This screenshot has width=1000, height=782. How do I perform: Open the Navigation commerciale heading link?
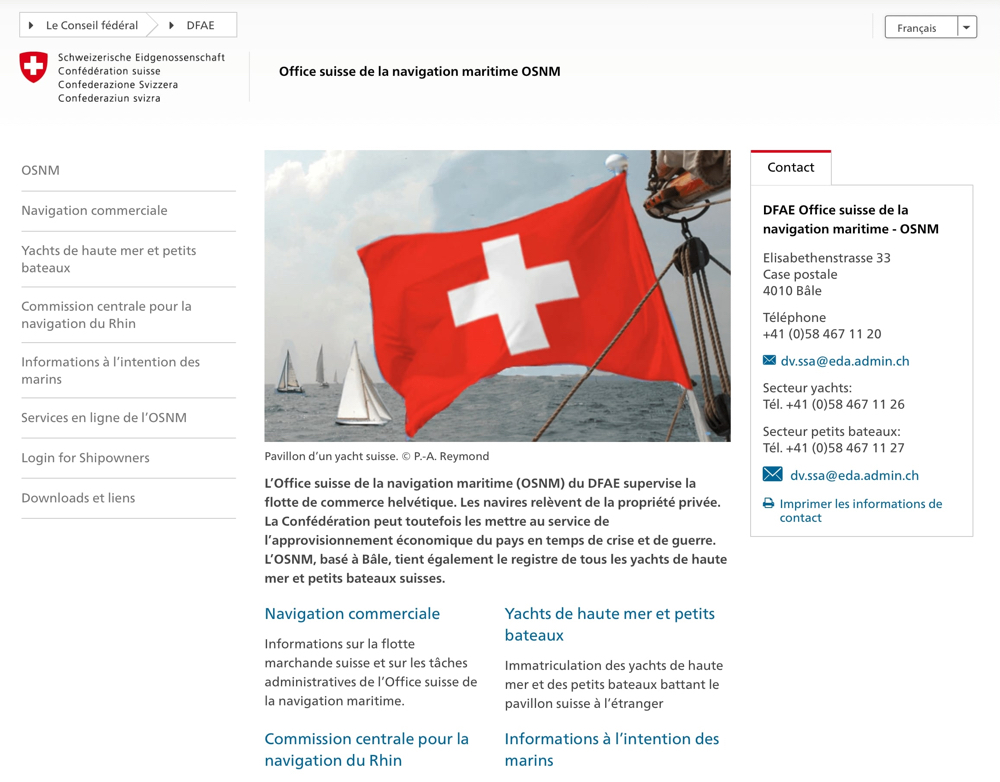click(352, 613)
